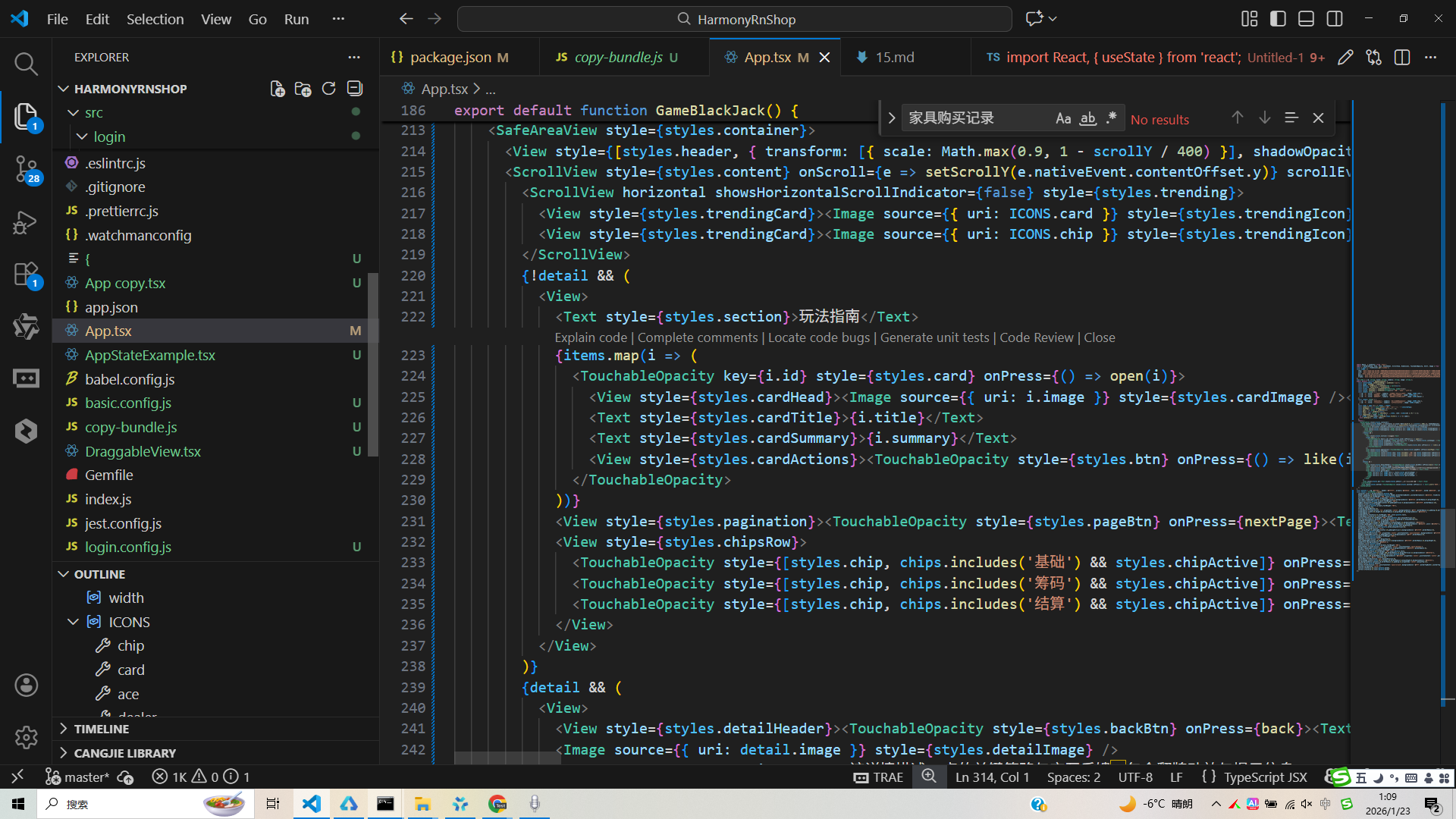
Task: Click Generate unit tests code lens link
Action: 934,337
